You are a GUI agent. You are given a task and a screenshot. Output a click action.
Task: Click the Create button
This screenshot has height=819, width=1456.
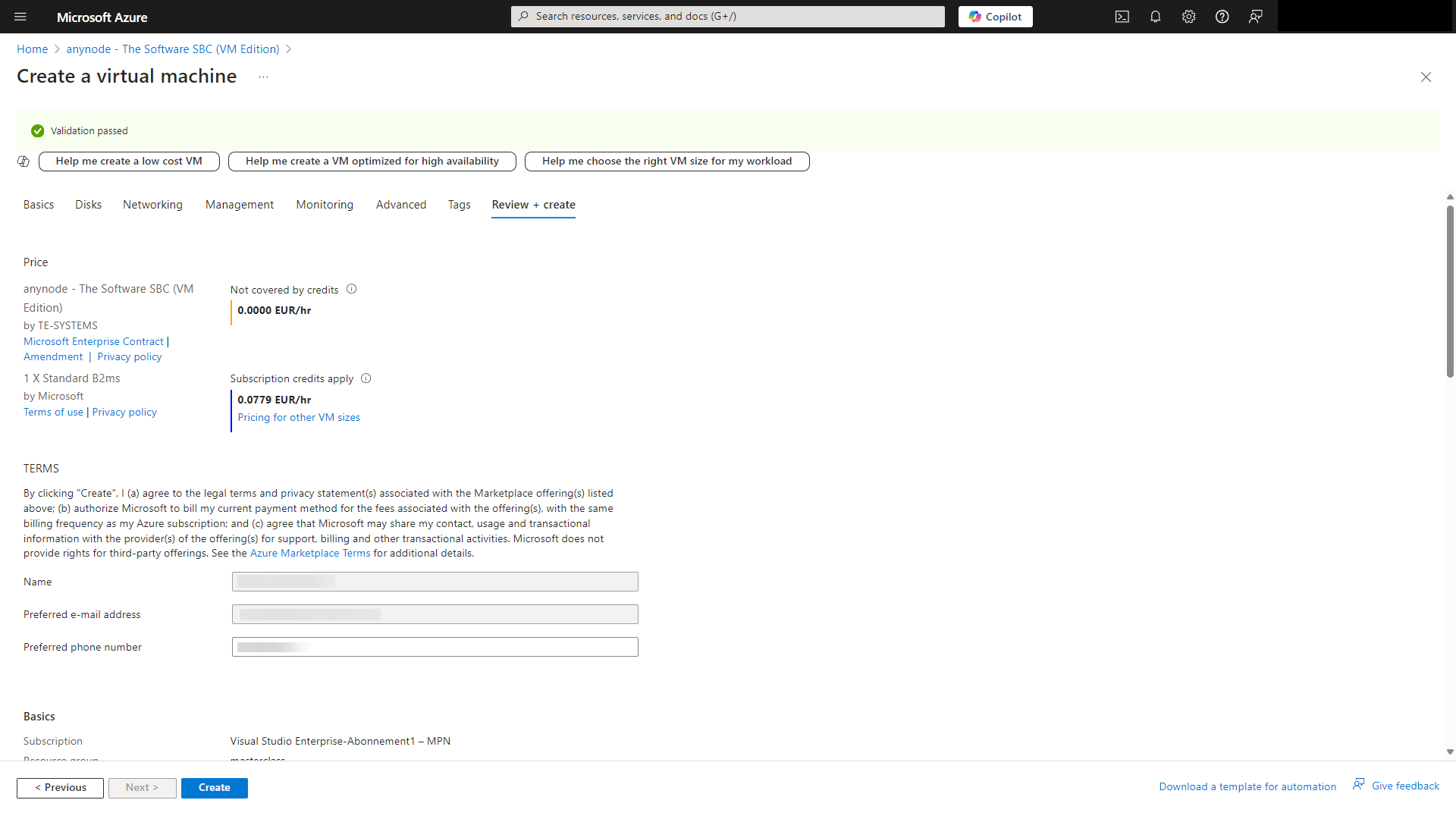pyautogui.click(x=214, y=787)
